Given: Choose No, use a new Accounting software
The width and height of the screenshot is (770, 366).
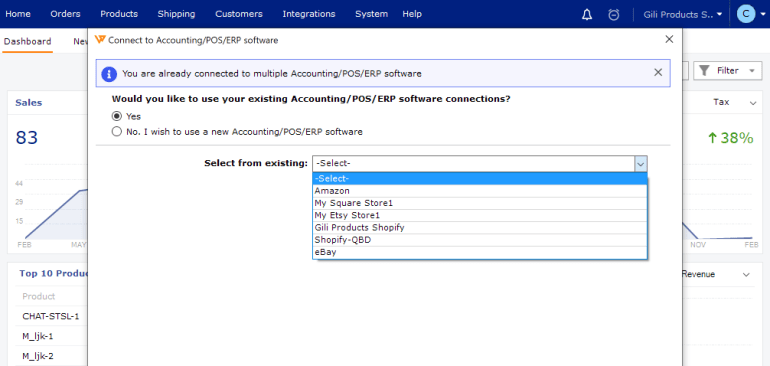Looking at the screenshot, I should pos(116,132).
